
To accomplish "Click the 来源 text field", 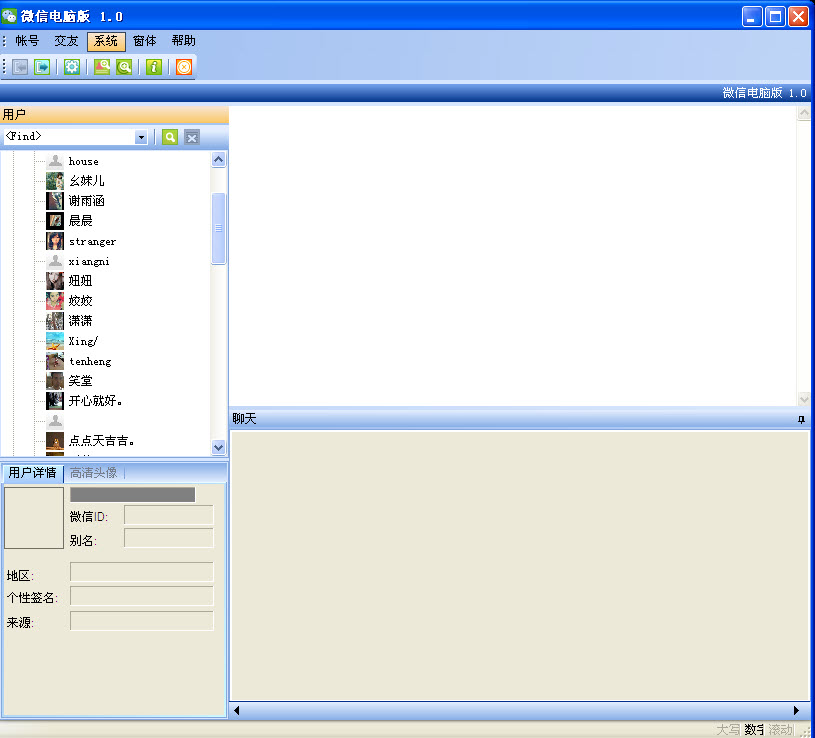I will pos(141,621).
